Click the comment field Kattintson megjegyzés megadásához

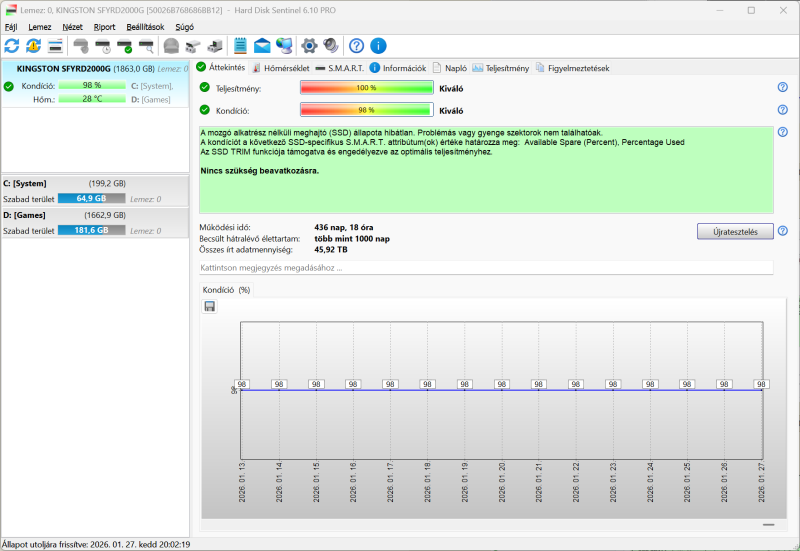(486, 267)
